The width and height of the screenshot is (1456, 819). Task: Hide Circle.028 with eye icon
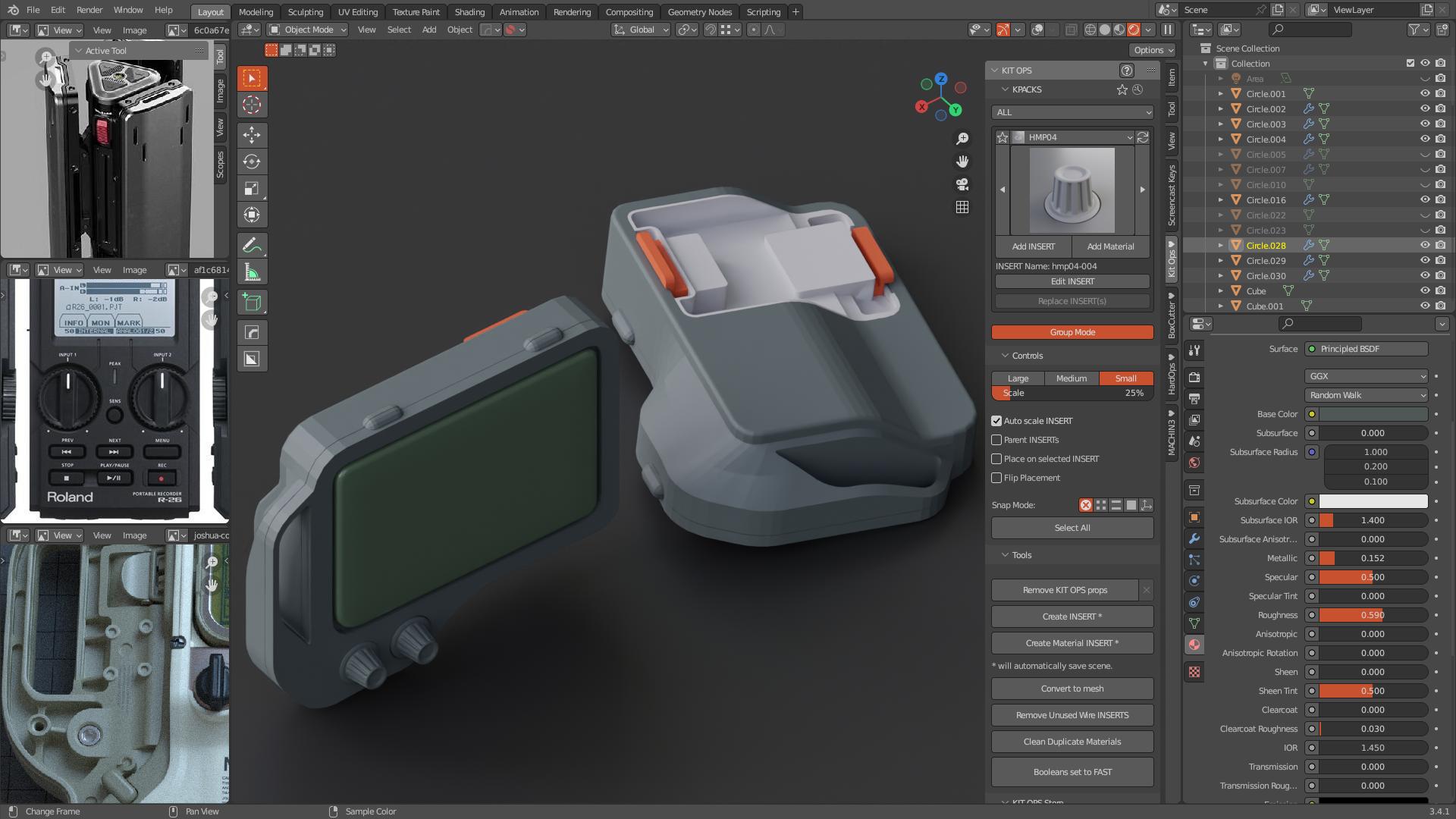[1425, 245]
